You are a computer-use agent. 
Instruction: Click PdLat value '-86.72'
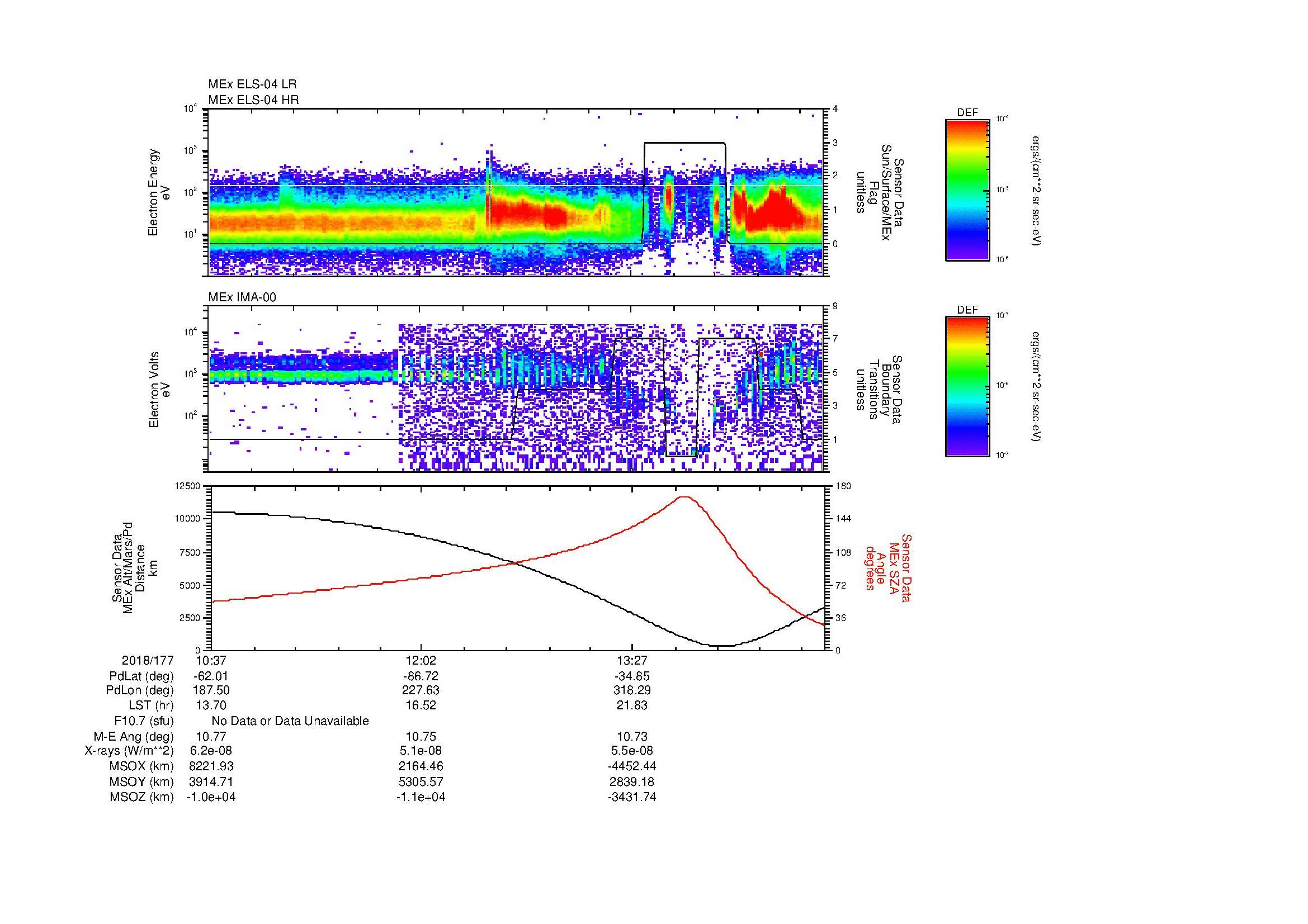pos(421,676)
